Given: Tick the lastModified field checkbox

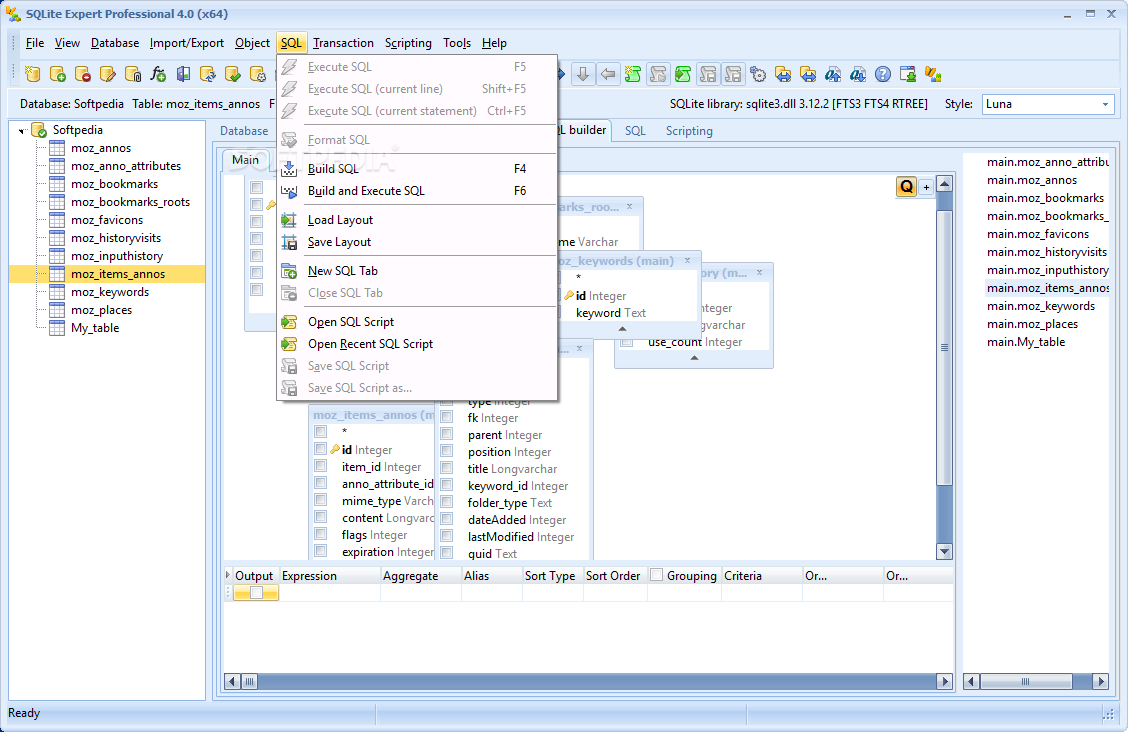Looking at the screenshot, I should [x=447, y=536].
